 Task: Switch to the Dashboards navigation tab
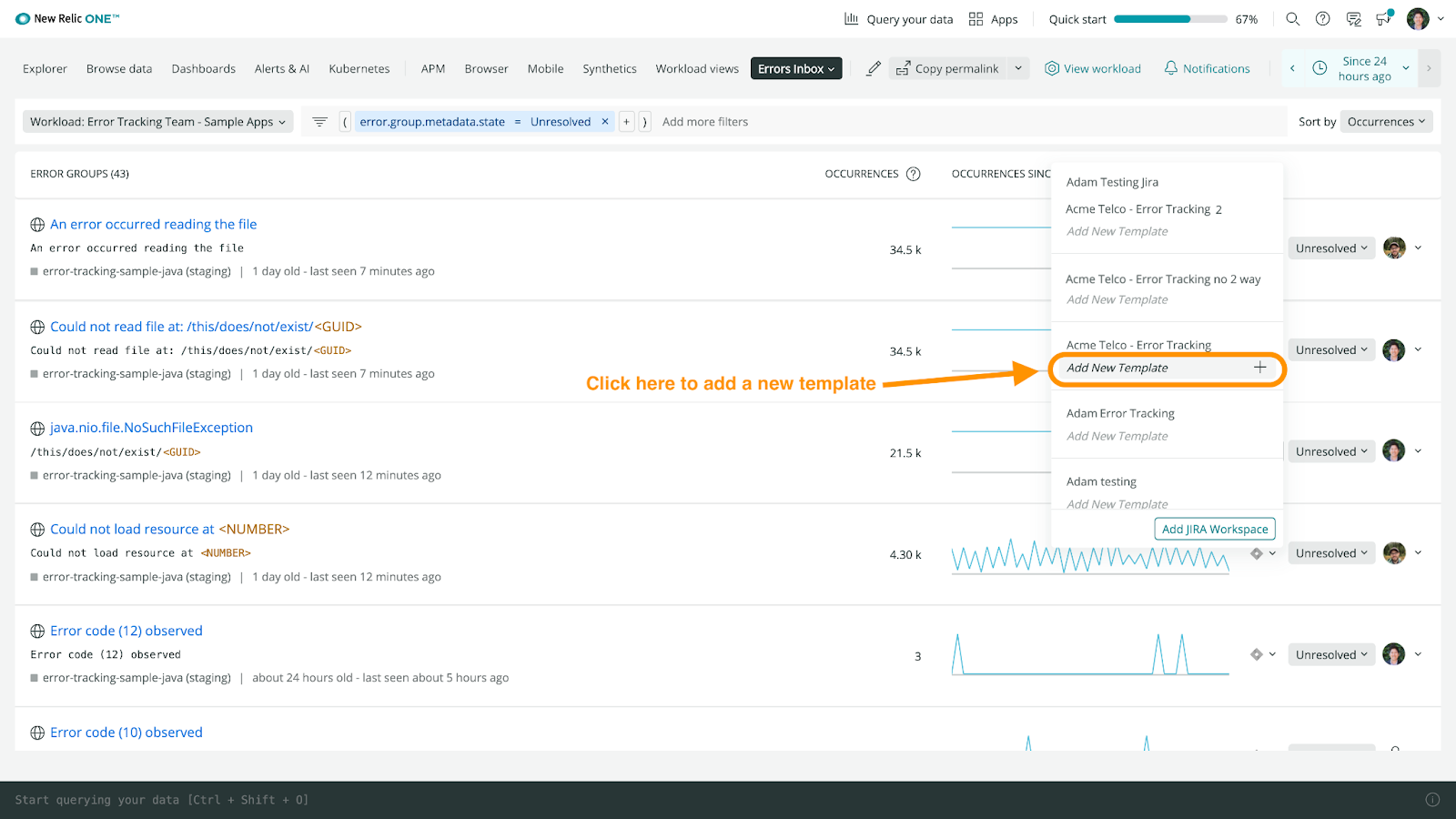203,68
